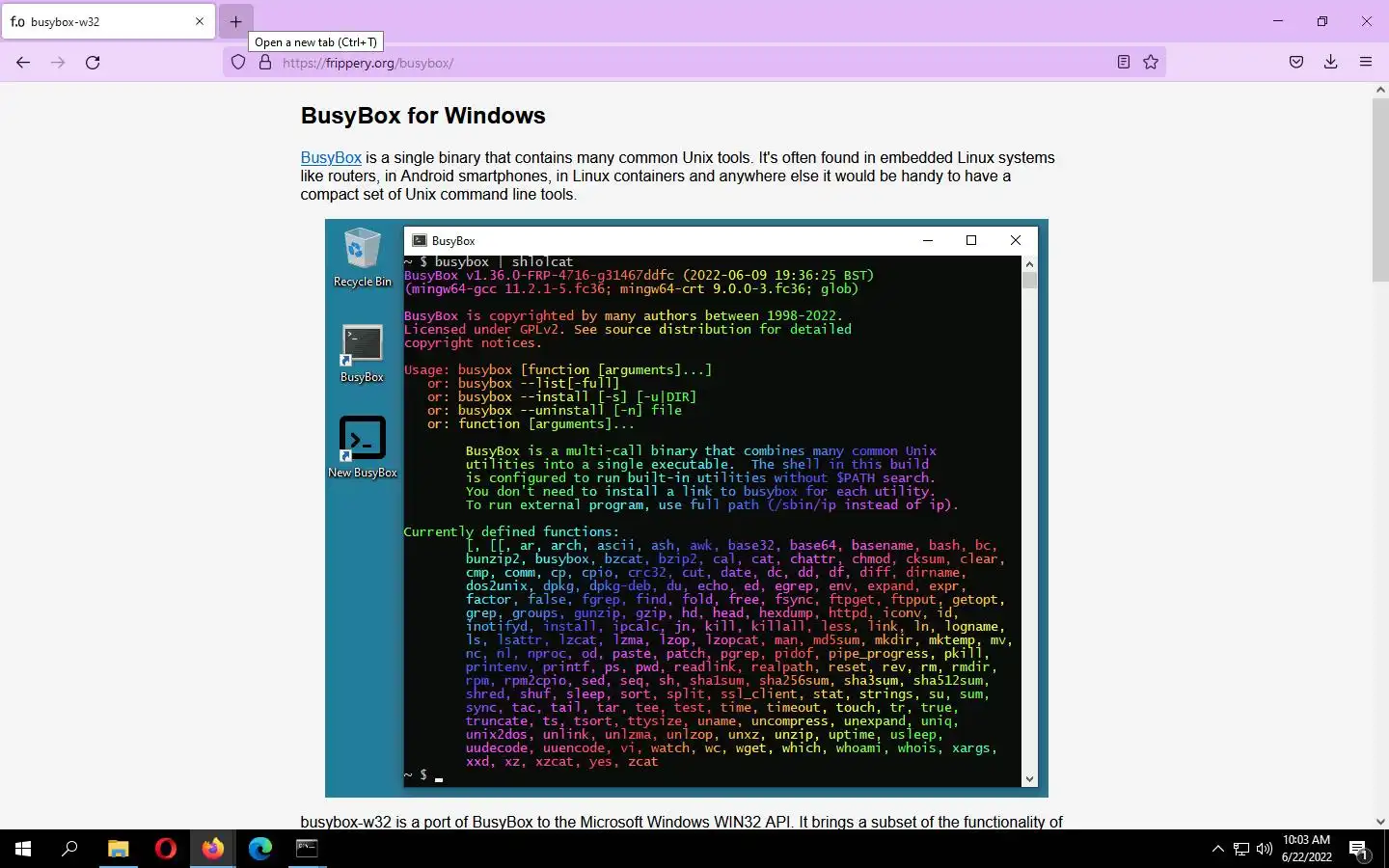Go back one page in Firefox
Screen dimensions: 1389x868
pos(23,63)
